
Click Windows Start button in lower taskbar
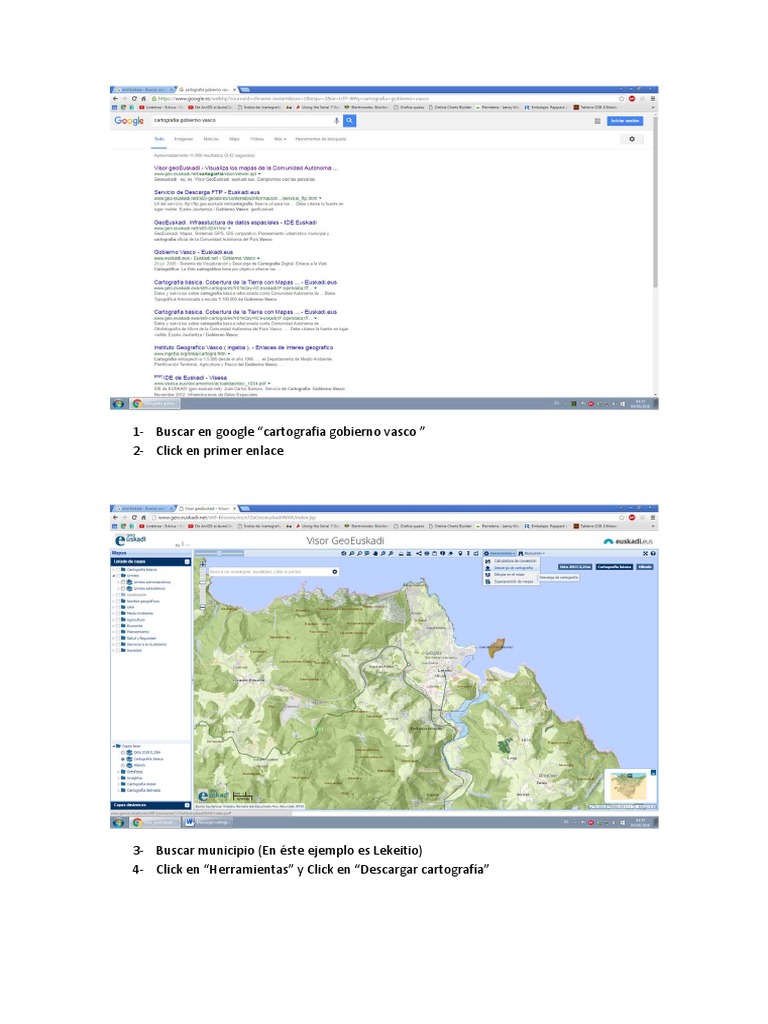[x=118, y=823]
